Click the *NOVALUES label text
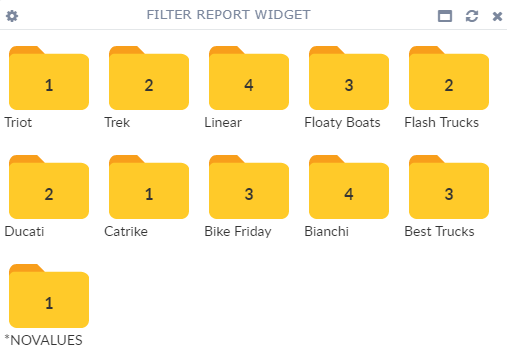This screenshot has width=507, height=361. coord(43,340)
